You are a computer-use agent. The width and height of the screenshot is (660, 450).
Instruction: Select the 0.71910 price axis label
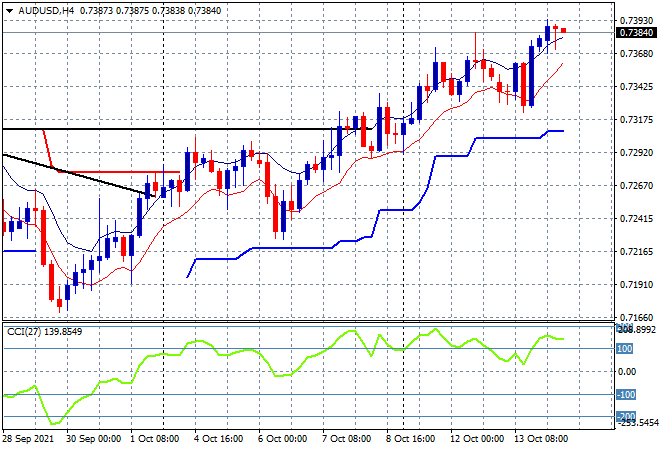[x=637, y=285]
